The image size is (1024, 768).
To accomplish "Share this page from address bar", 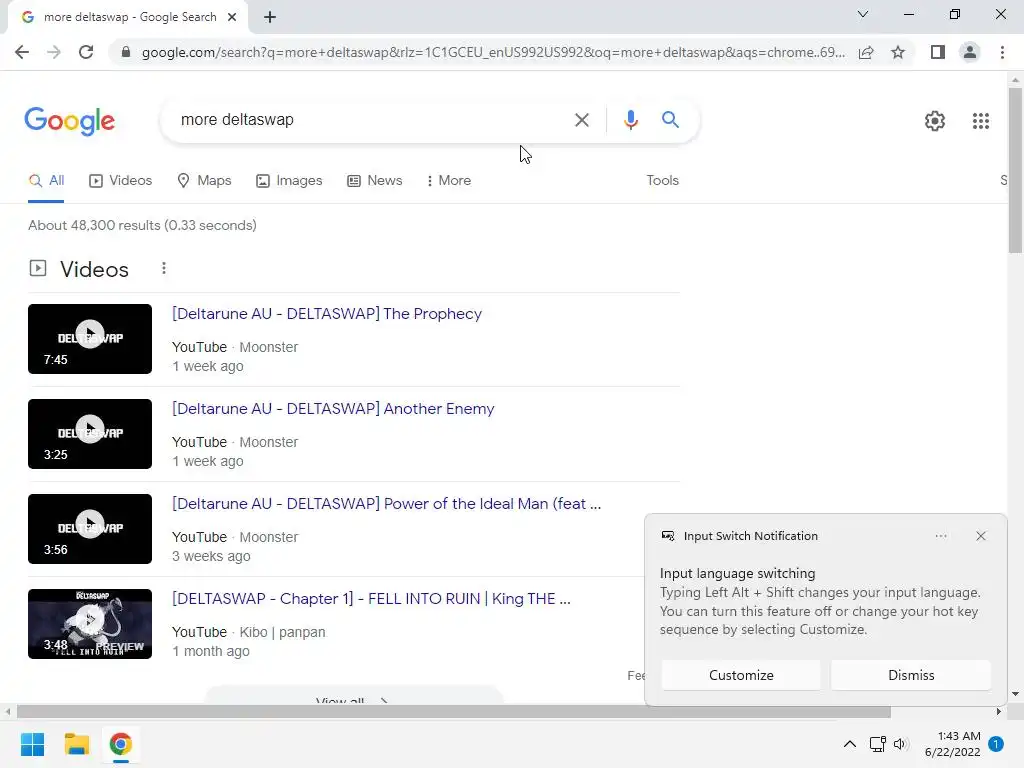I will click(x=866, y=52).
